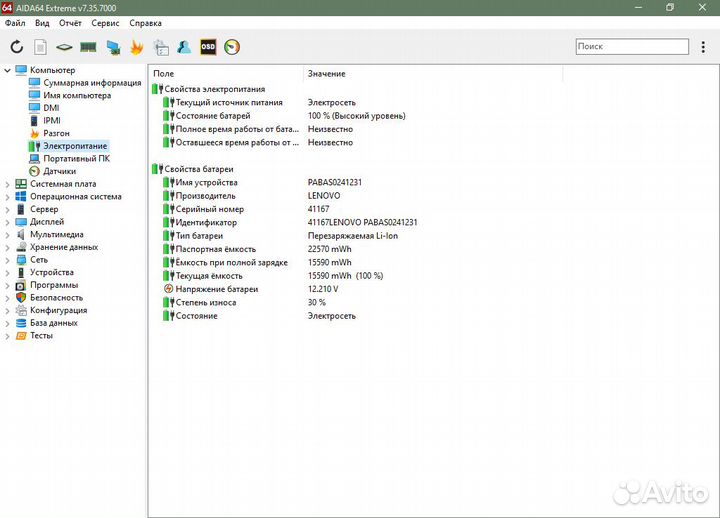
Task: Open the OSD panel icon
Action: click(208, 47)
